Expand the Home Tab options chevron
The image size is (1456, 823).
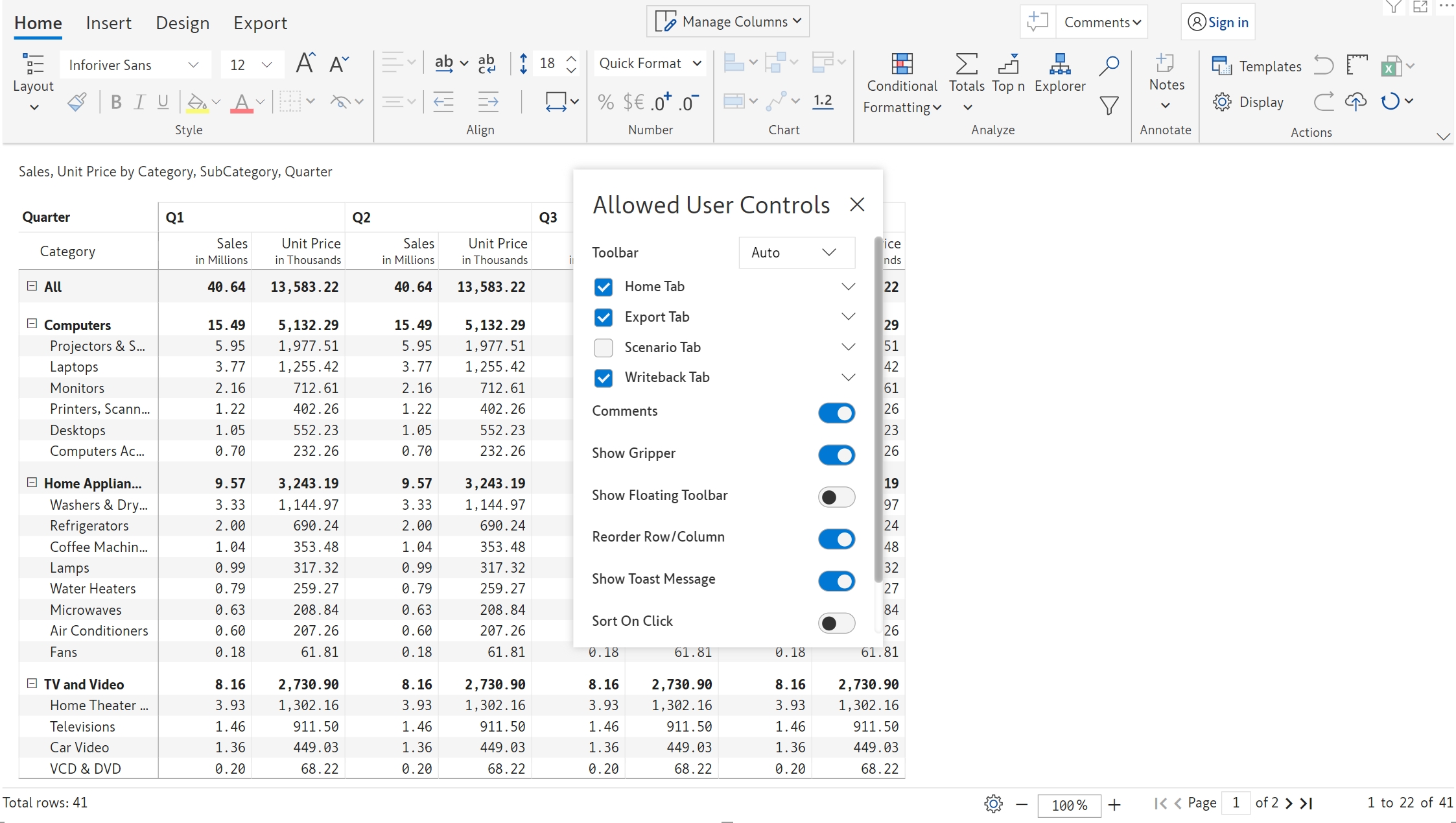[x=848, y=286]
